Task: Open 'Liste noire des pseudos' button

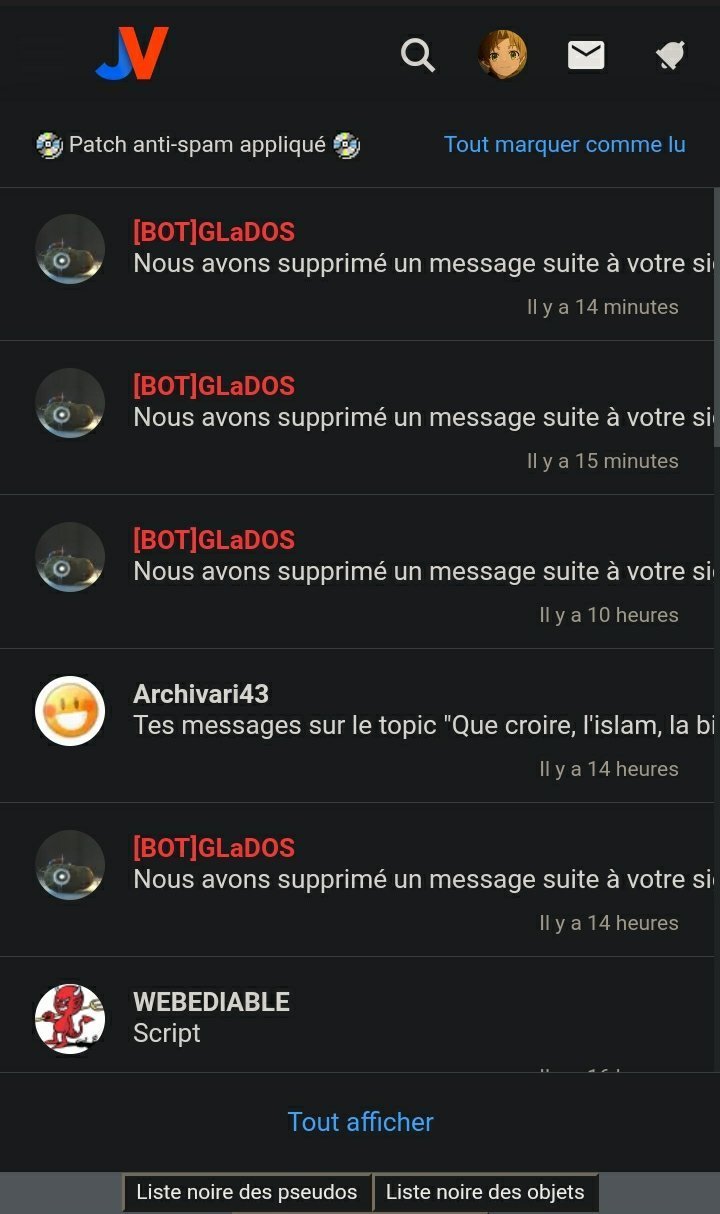Action: 247,1192
